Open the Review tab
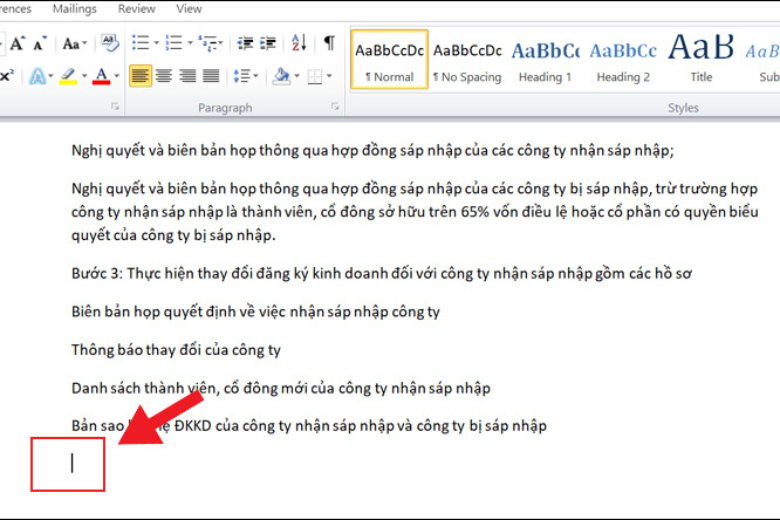Screen dimensions: 780x520 [x=137, y=9]
